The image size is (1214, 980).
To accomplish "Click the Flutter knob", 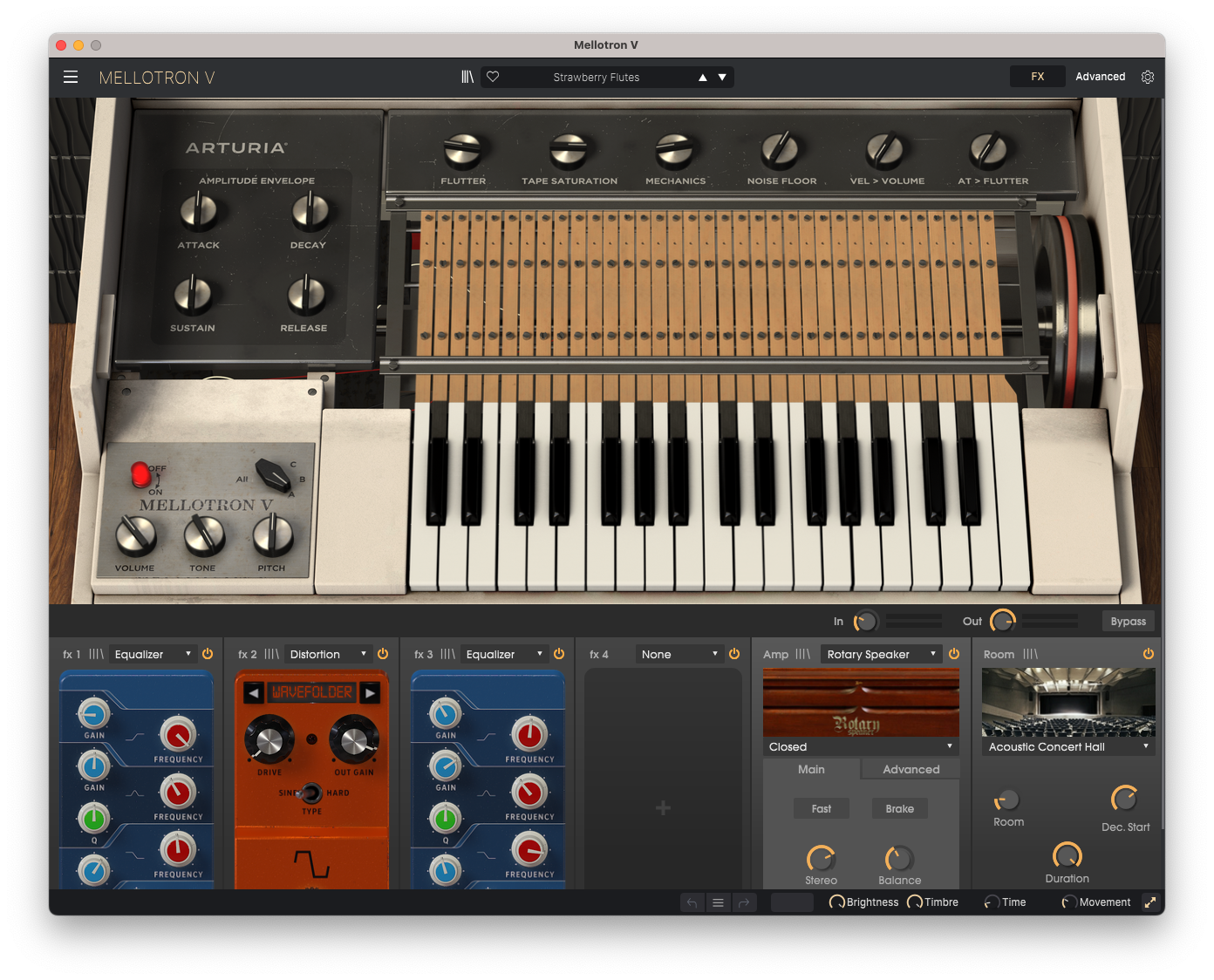I will (x=462, y=152).
